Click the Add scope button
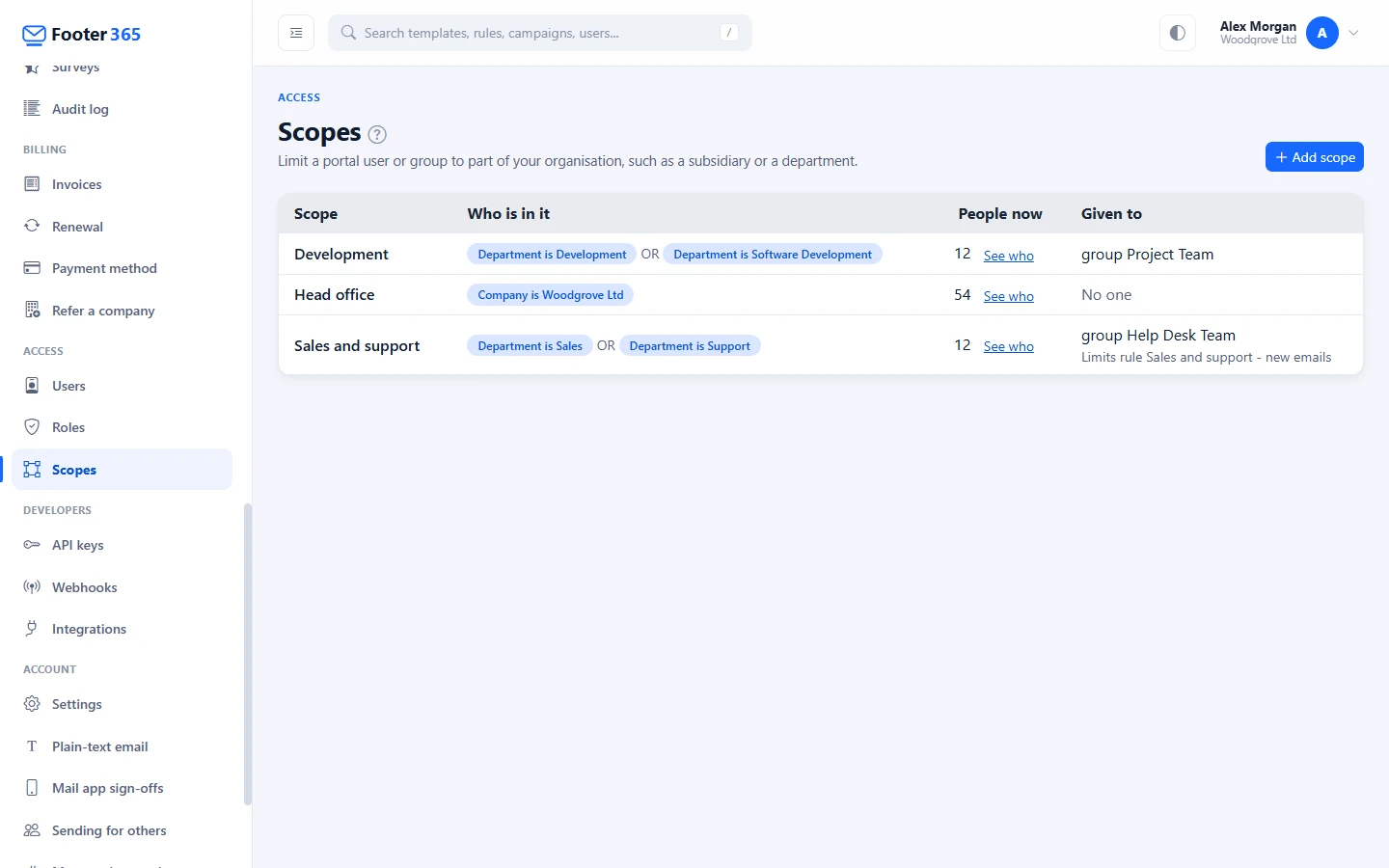Screen dimensions: 1389x868 1314,157
